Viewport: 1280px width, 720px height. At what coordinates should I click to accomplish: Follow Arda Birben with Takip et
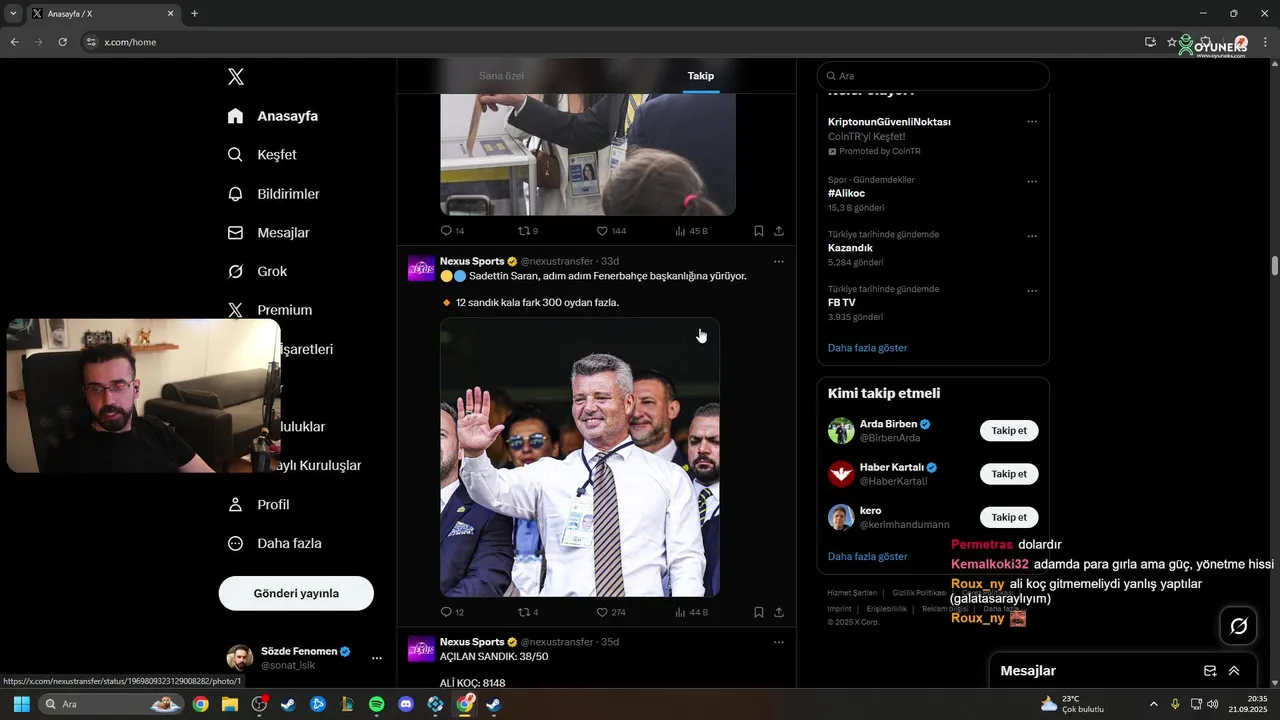[1009, 431]
